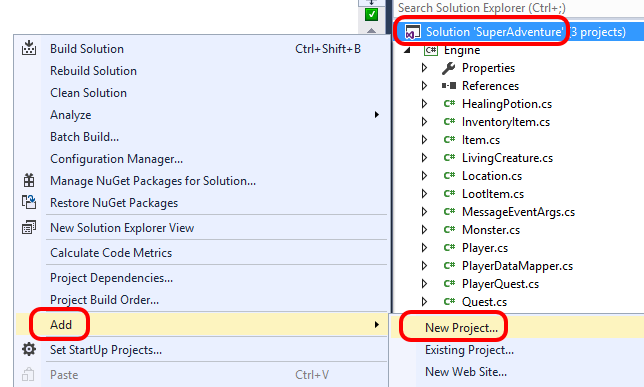Expand the References node

coord(424,85)
